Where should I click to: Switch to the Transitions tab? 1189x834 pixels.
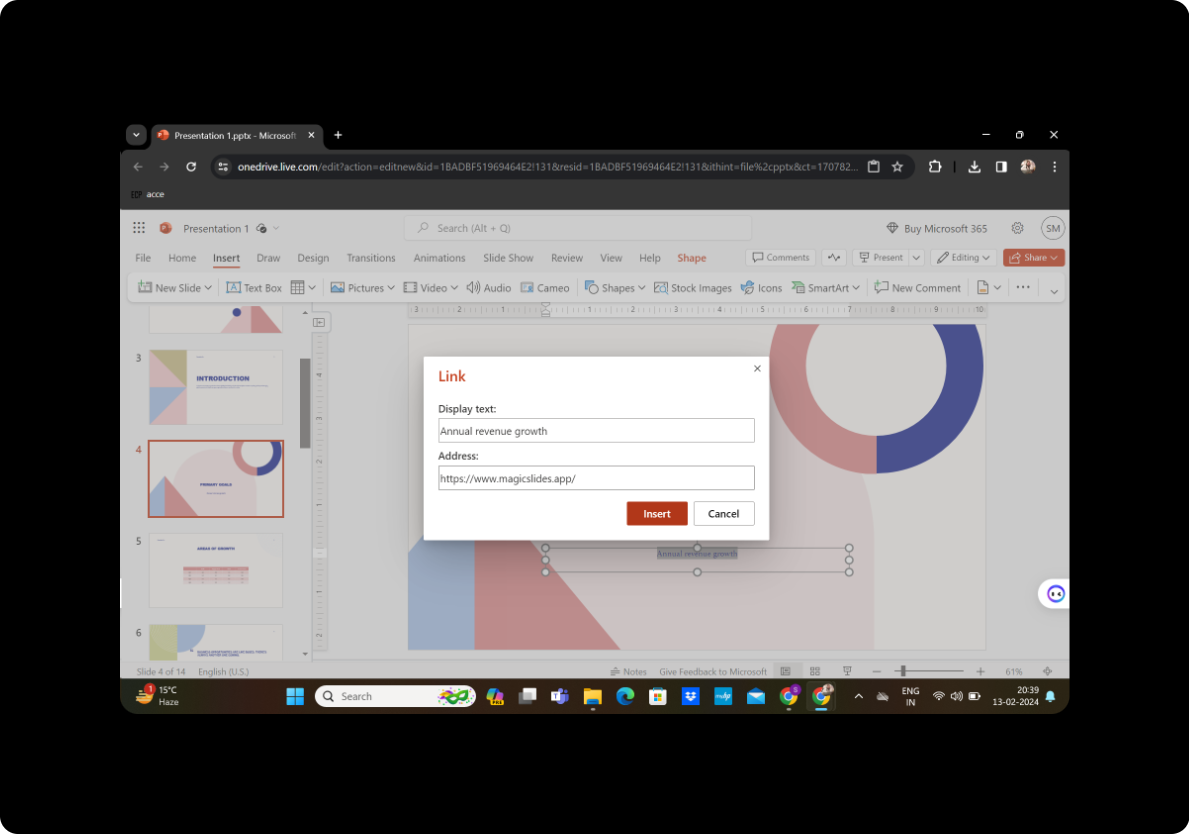click(371, 258)
